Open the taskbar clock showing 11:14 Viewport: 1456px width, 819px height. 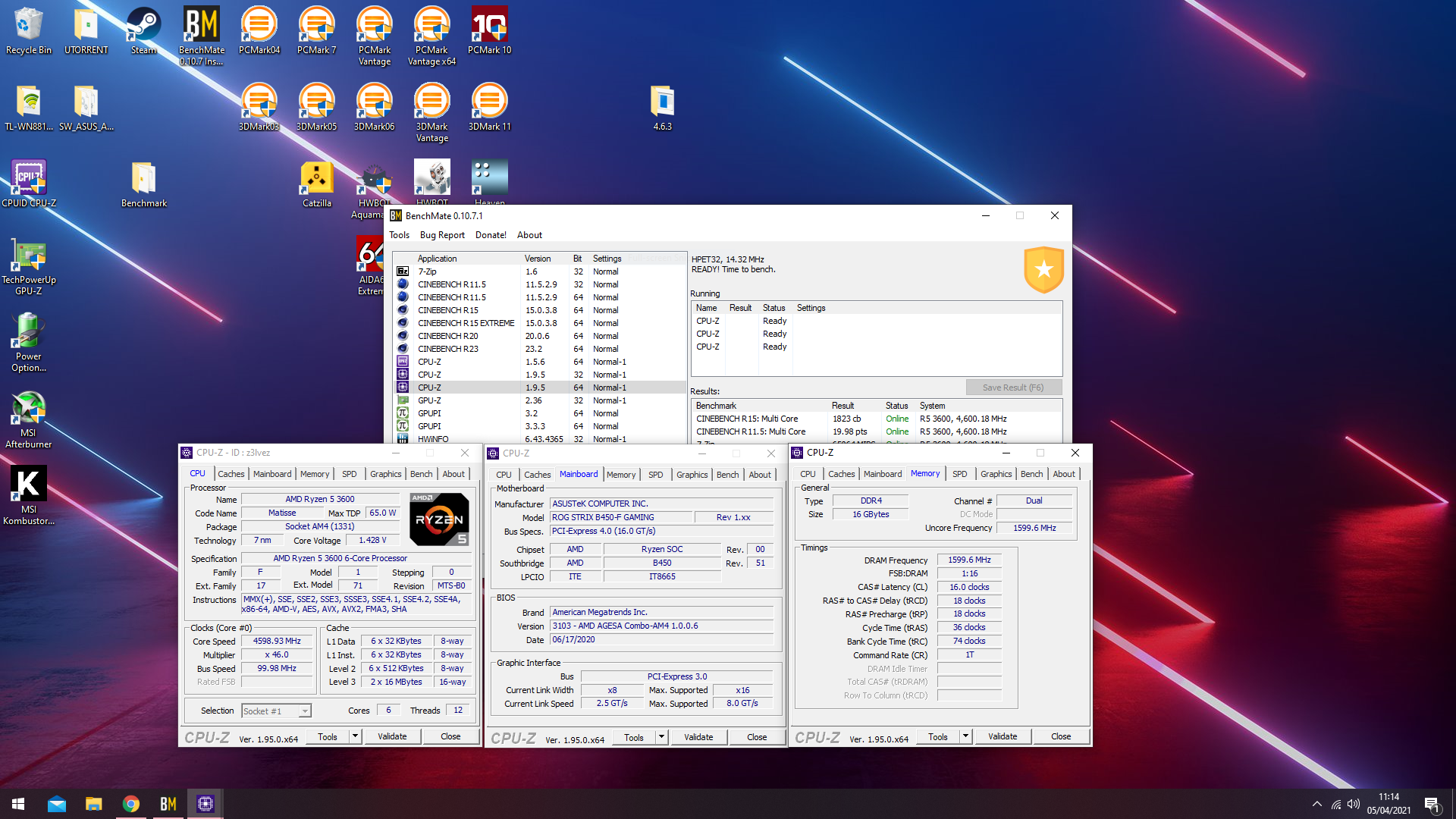pos(1389,804)
